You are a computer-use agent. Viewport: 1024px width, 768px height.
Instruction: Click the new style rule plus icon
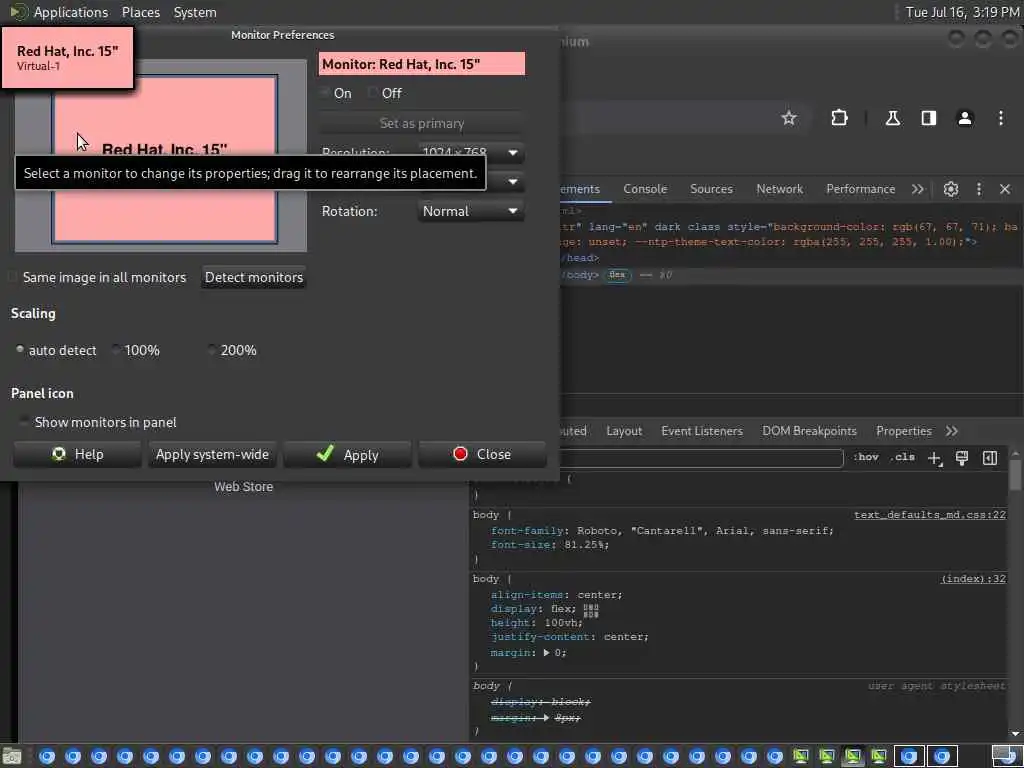(x=935, y=458)
